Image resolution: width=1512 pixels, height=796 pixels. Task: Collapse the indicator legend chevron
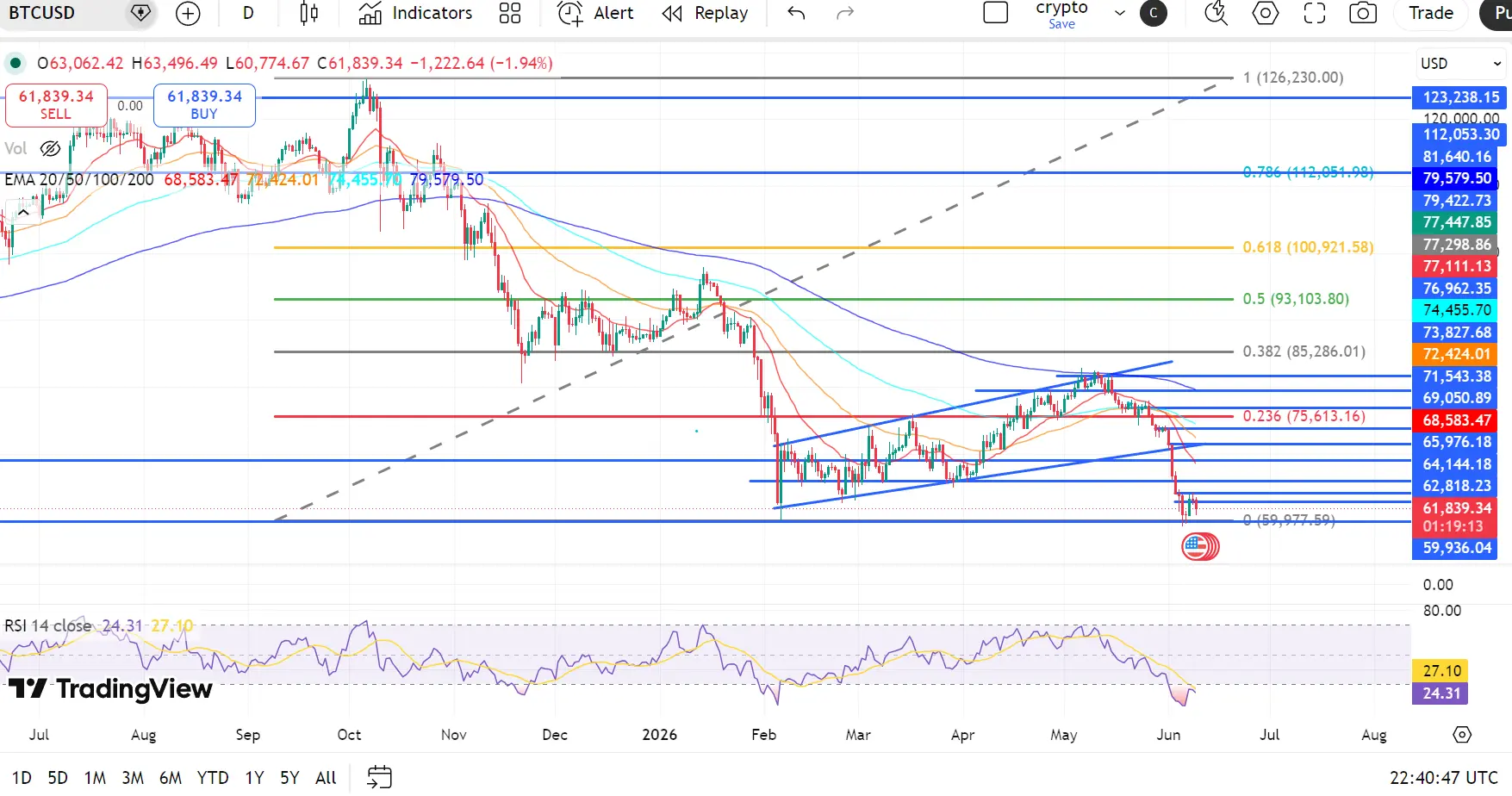coord(23,212)
